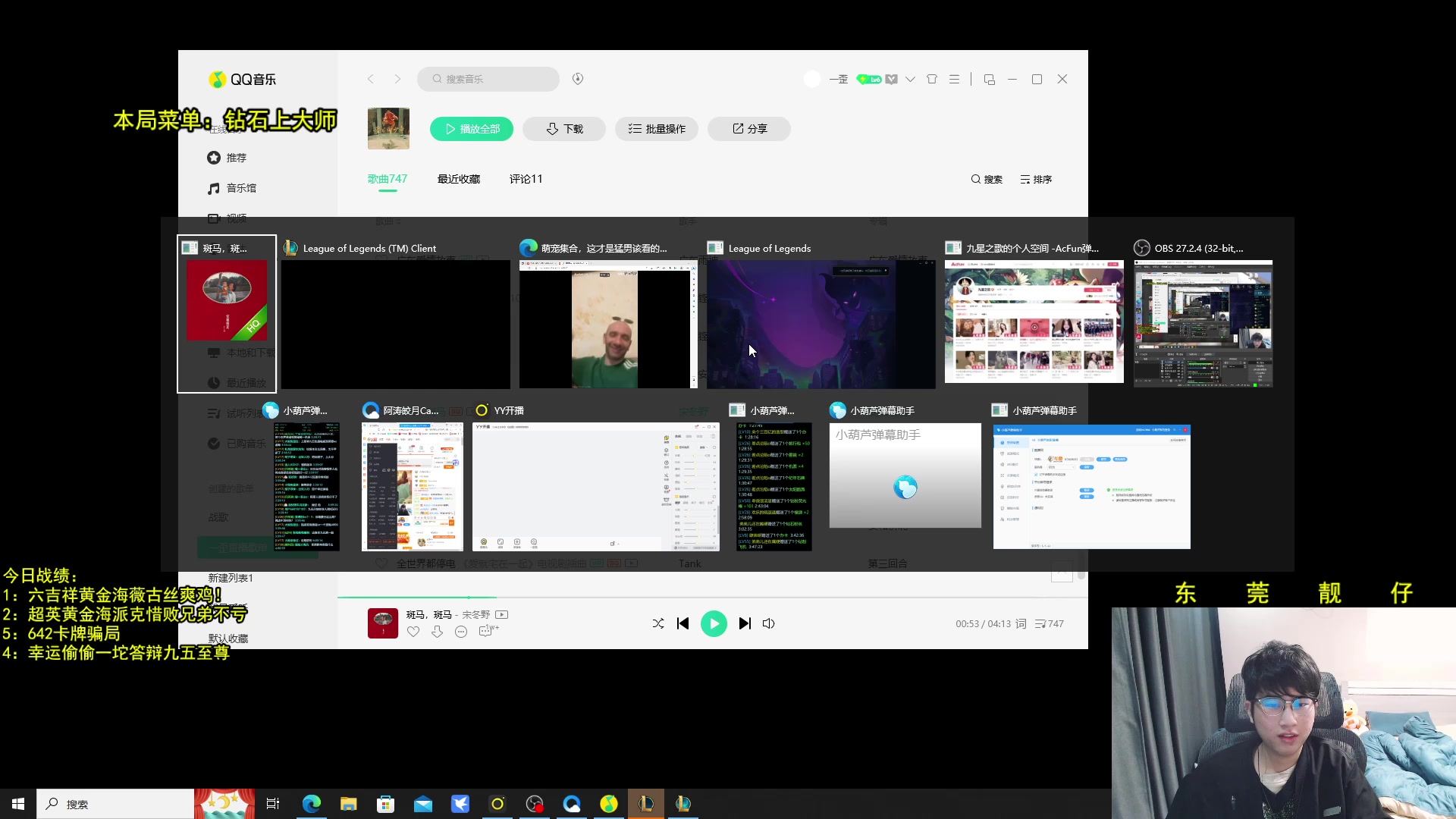Switch to the 最近收藏 tab
This screenshot has width=1456, height=819.
point(459,179)
